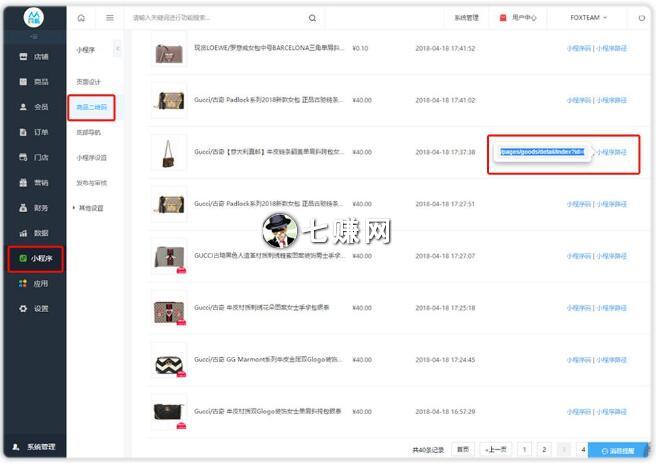Click 系统管理 in the top bar
Image resolution: width=656 pixels, height=463 pixels.
click(466, 18)
